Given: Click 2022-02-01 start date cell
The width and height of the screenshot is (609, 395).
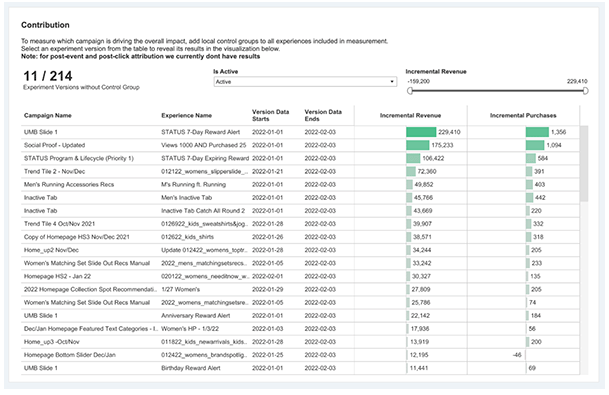Looking at the screenshot, I should (x=267, y=276).
